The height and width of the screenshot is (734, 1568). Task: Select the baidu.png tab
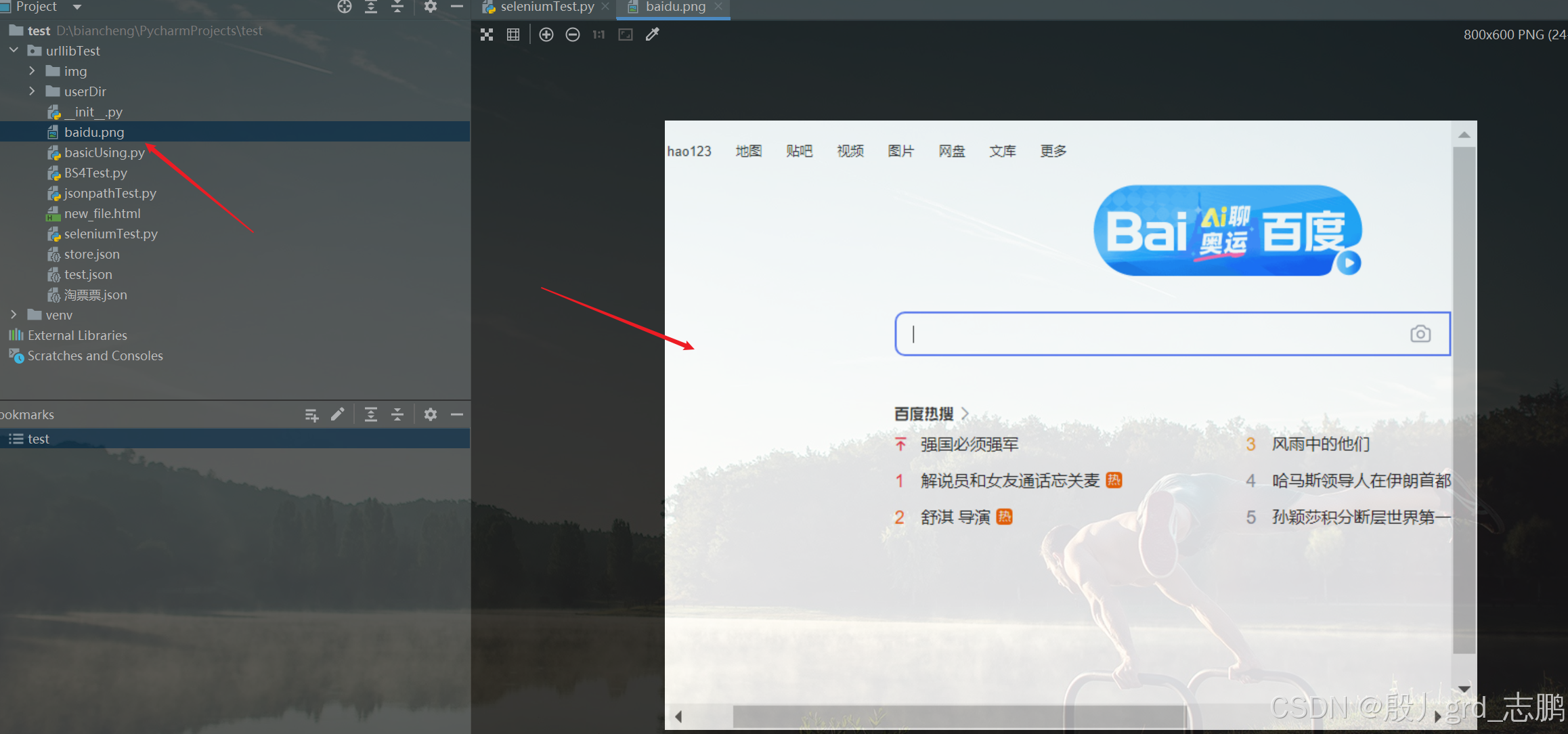click(x=671, y=8)
